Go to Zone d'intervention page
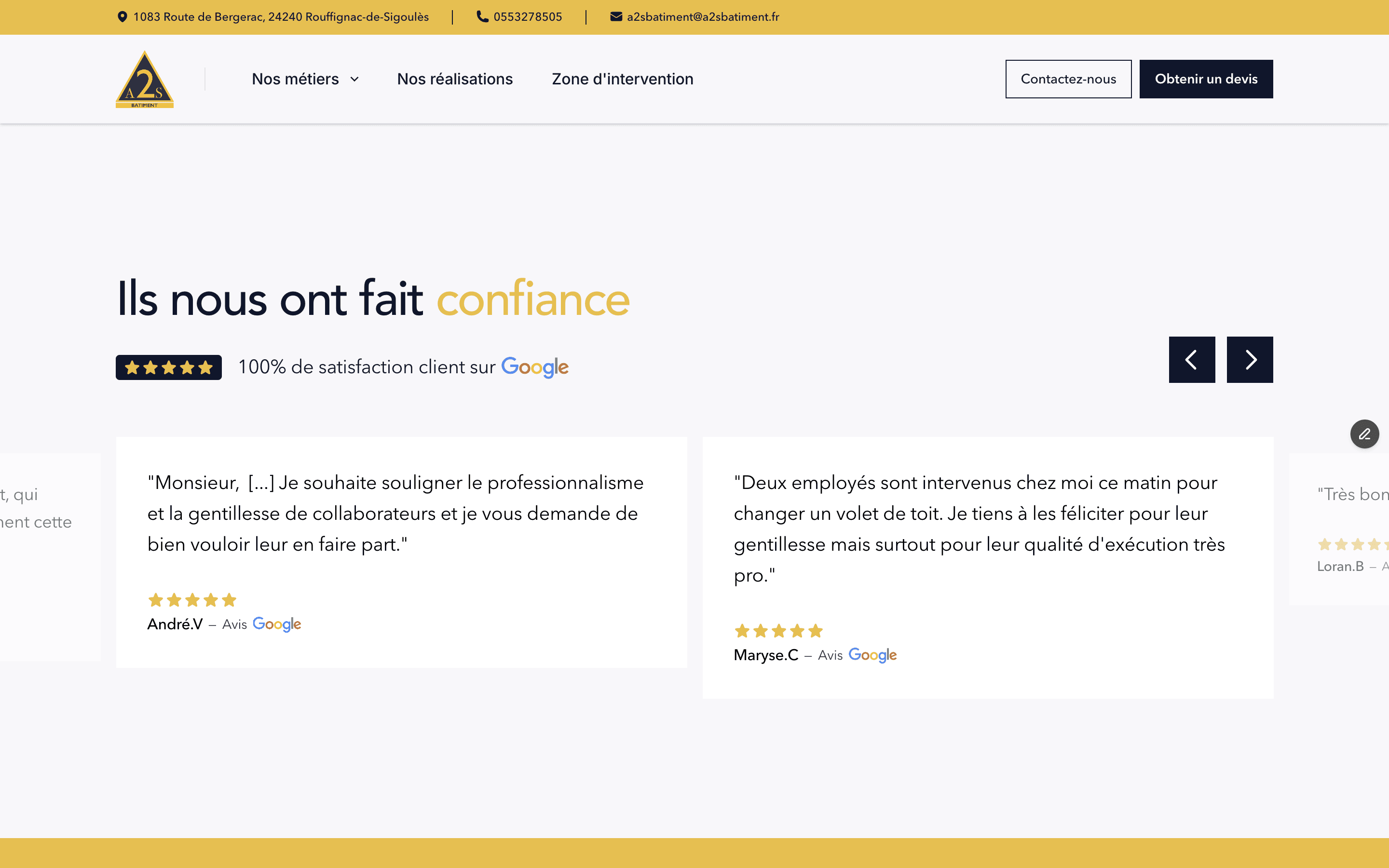The width and height of the screenshot is (1389, 868). pos(622,79)
